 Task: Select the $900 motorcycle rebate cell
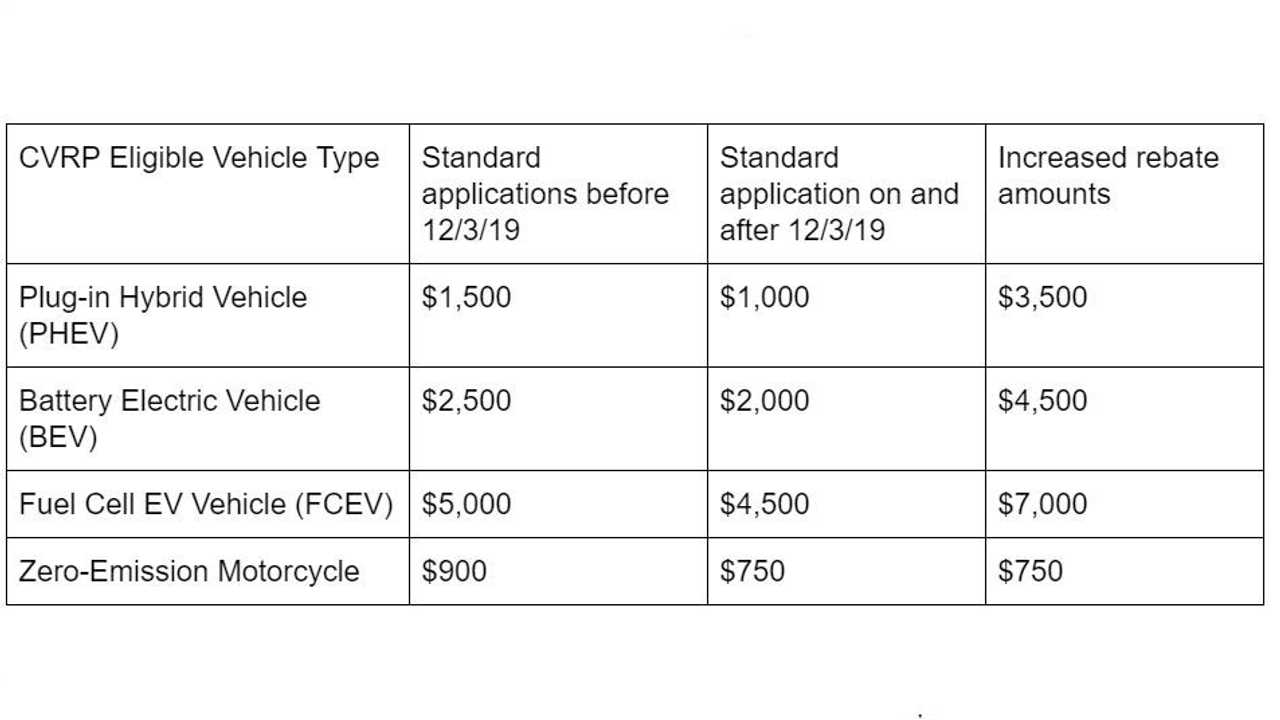click(x=454, y=571)
